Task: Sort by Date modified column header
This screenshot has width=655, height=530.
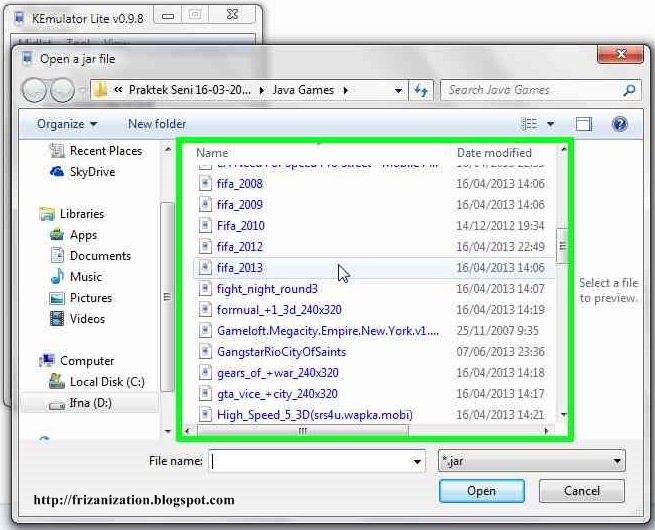Action: coord(494,153)
